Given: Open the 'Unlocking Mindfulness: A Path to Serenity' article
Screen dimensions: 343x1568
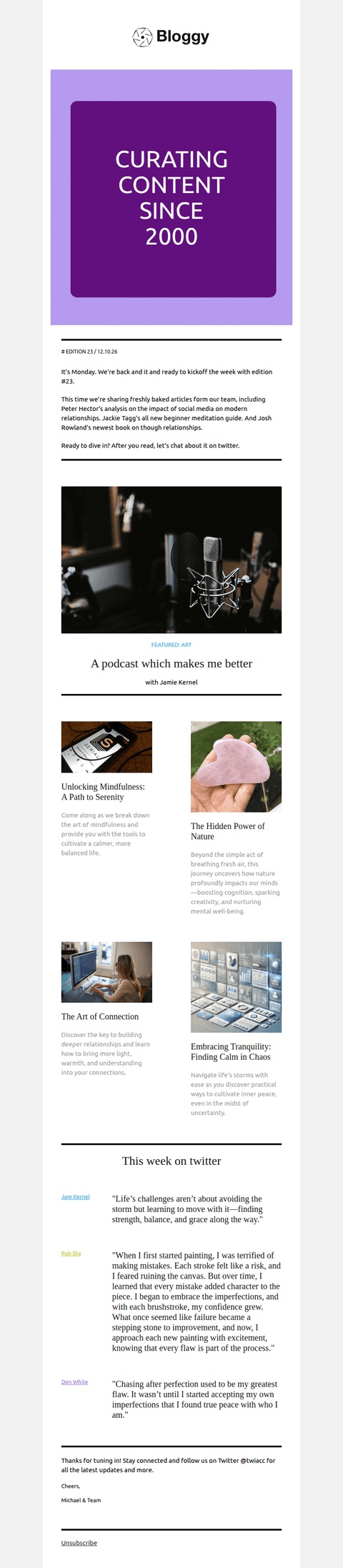Looking at the screenshot, I should (103, 792).
